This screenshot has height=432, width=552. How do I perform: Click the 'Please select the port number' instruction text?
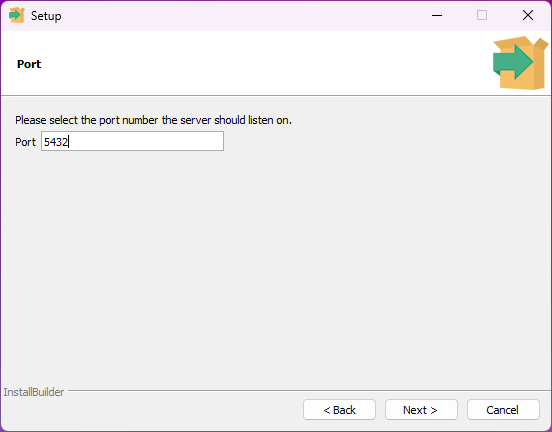tap(153, 120)
